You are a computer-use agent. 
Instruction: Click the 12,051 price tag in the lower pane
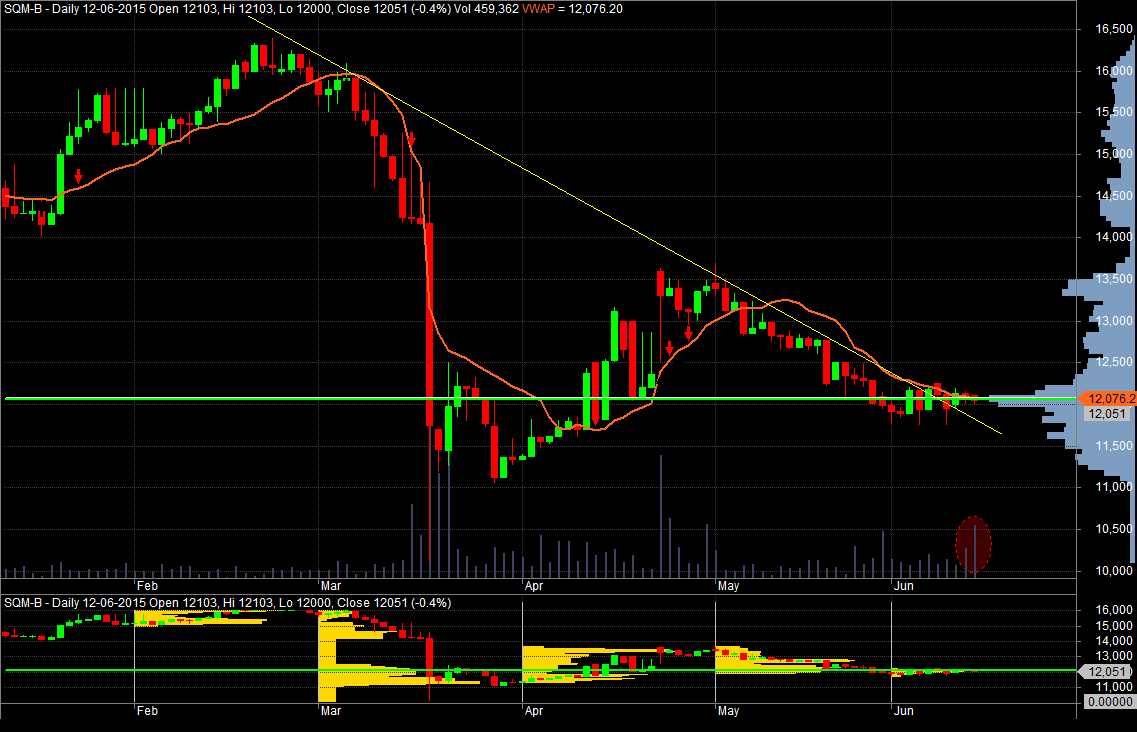[1105, 672]
